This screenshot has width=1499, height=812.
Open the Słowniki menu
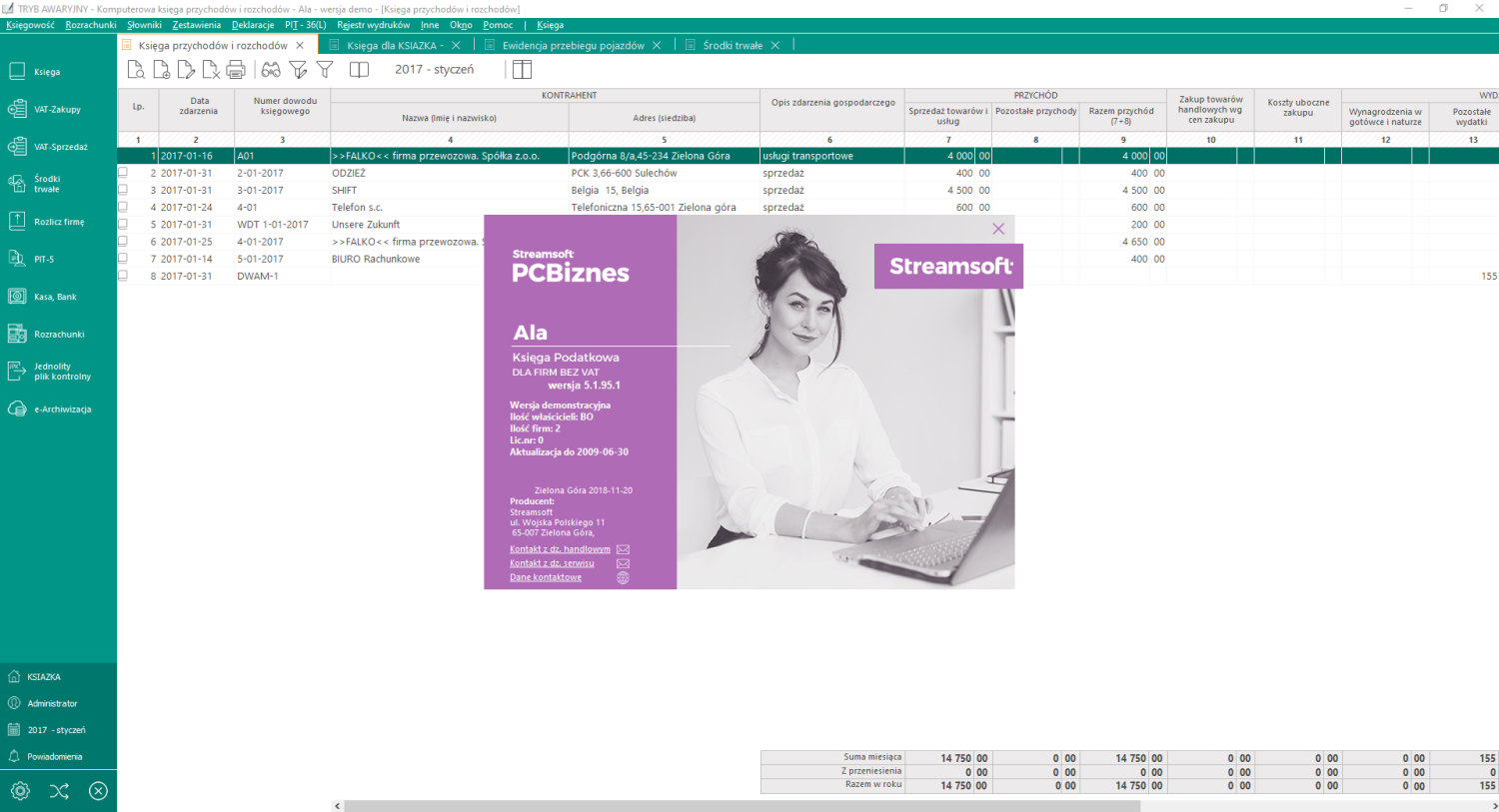(144, 25)
